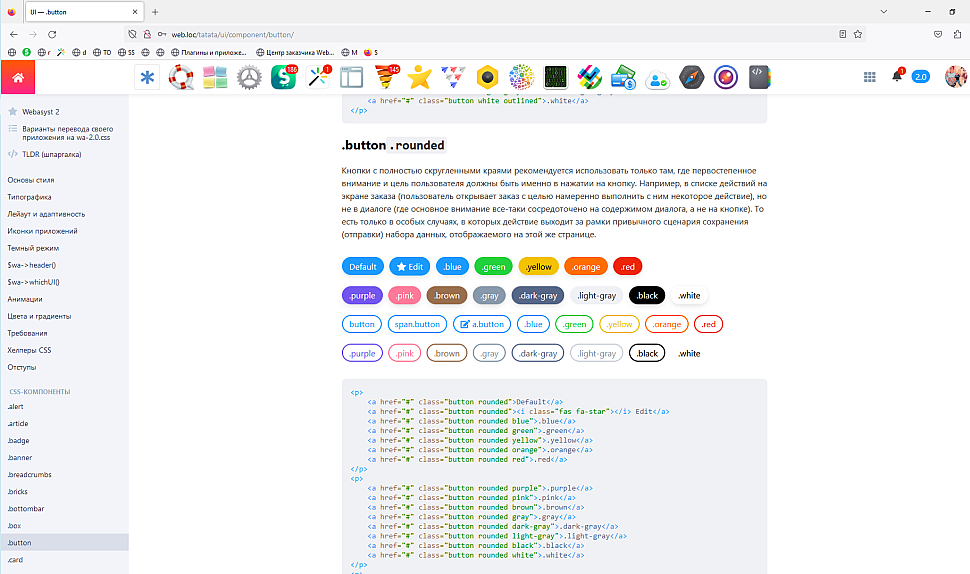Open the yellow star app icon
The width and height of the screenshot is (970, 574).
click(x=419, y=77)
